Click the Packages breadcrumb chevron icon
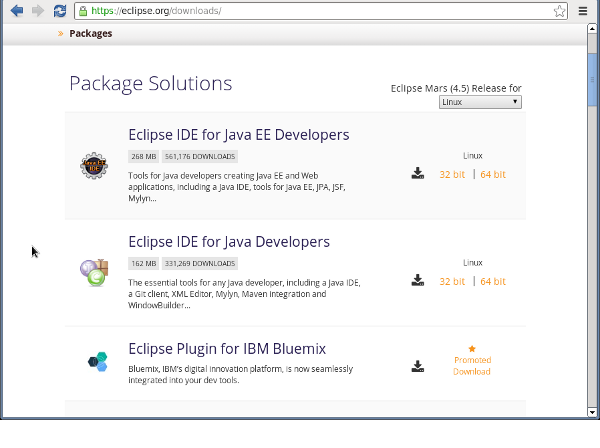The width and height of the screenshot is (600, 448). click(x=60, y=34)
